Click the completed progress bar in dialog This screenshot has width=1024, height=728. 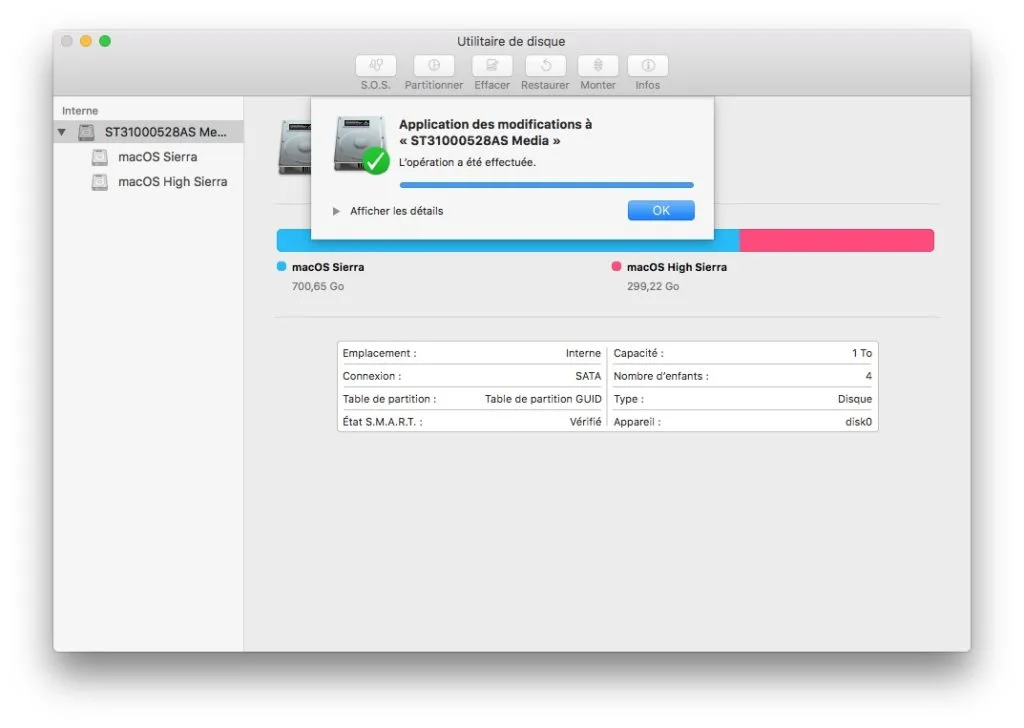point(547,185)
